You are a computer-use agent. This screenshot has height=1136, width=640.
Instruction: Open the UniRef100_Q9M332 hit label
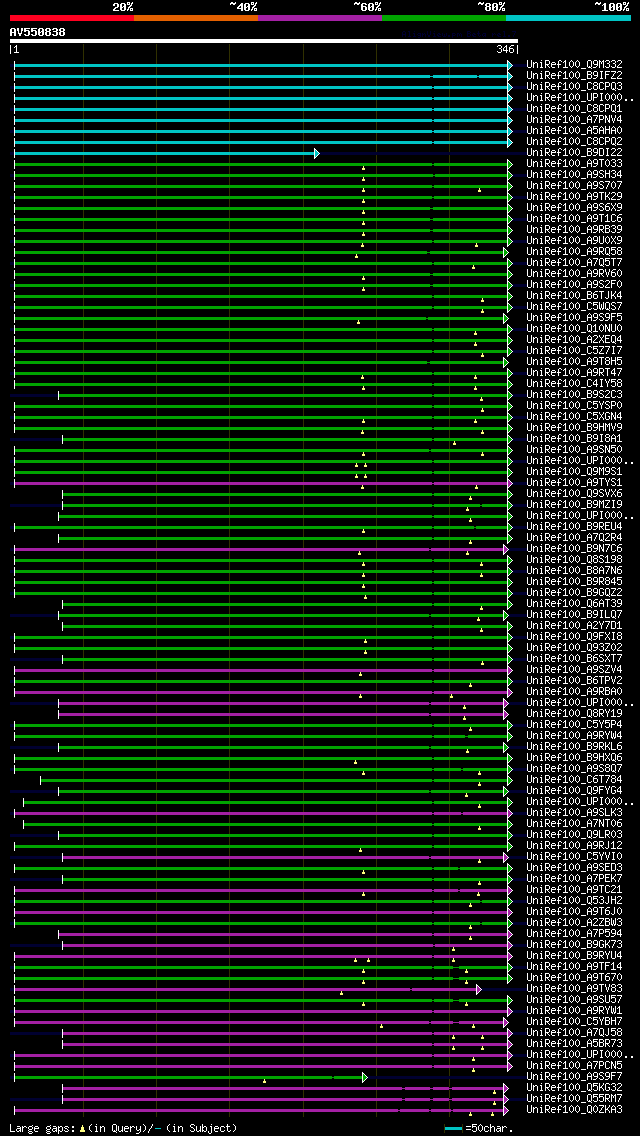(575, 64)
